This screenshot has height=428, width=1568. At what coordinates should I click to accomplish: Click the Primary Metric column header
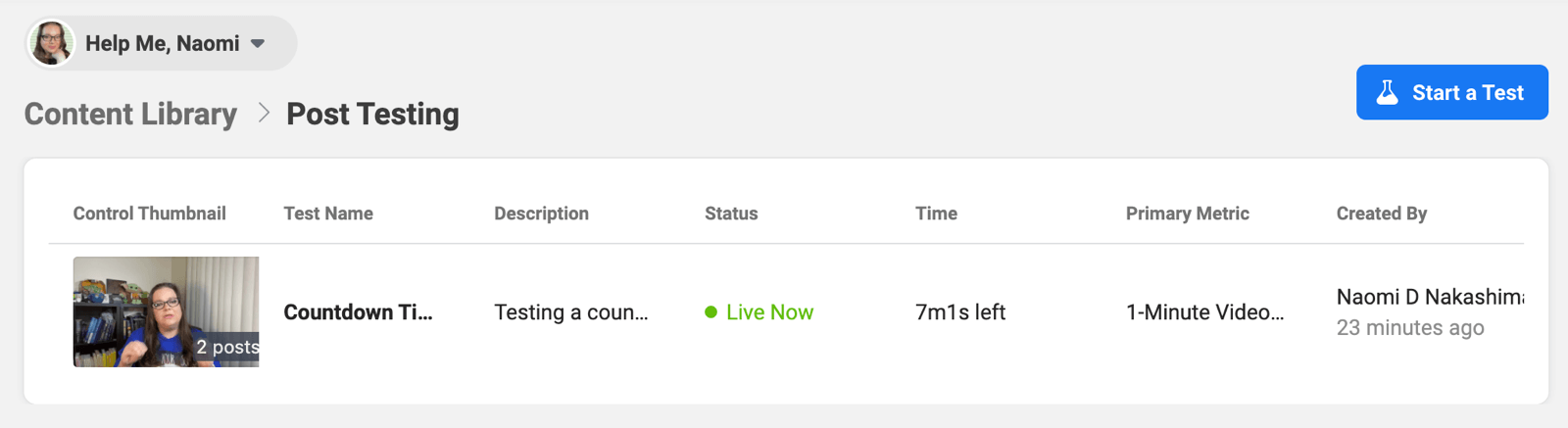pyautogui.click(x=1187, y=214)
